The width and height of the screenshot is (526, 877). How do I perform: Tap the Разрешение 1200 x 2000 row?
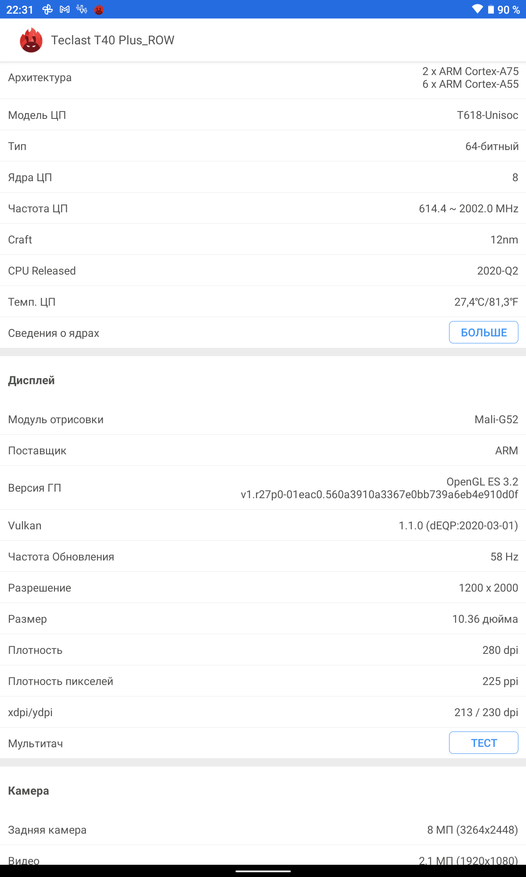pyautogui.click(x=263, y=588)
